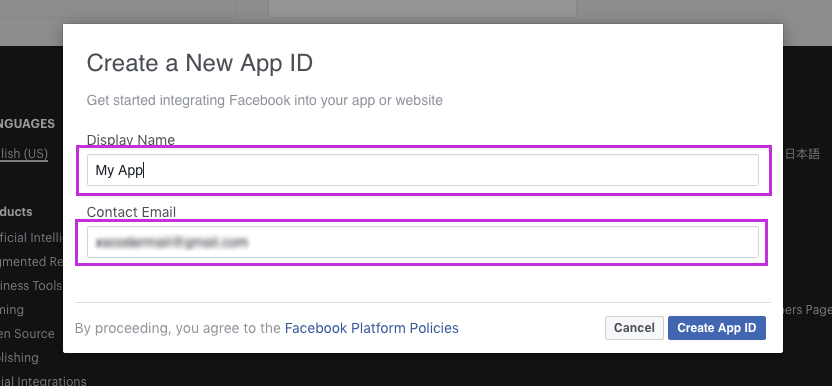Screen dimensions: 832x386
Task: Focus the Contact Email input field
Action: click(422, 242)
